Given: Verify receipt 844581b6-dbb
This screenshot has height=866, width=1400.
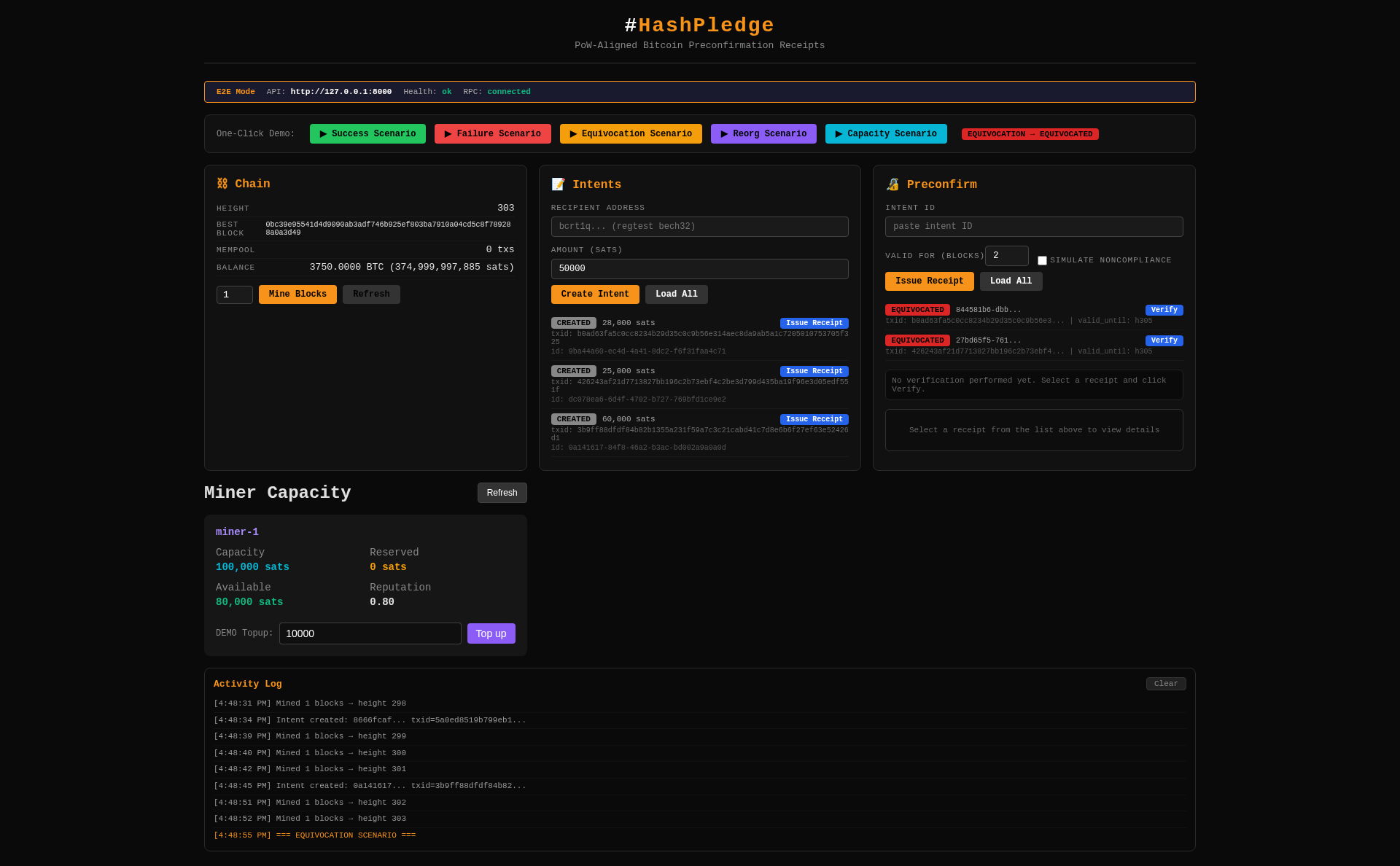Looking at the screenshot, I should coord(1164,310).
